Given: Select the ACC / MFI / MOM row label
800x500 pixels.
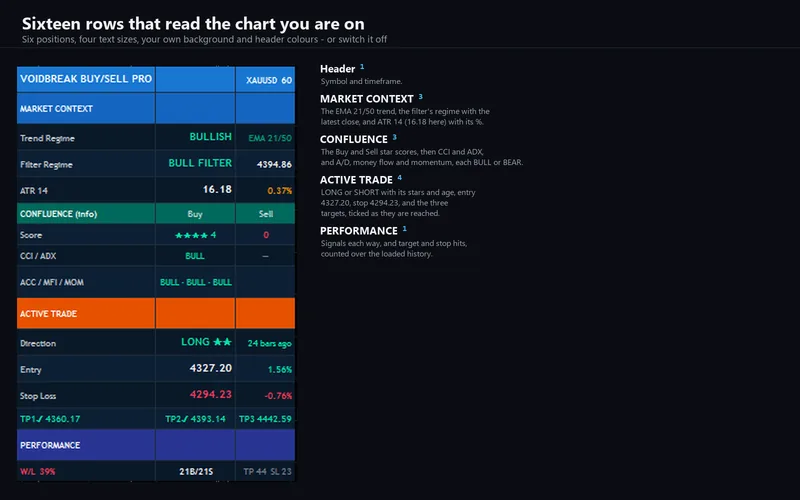Looking at the screenshot, I should (x=52, y=282).
